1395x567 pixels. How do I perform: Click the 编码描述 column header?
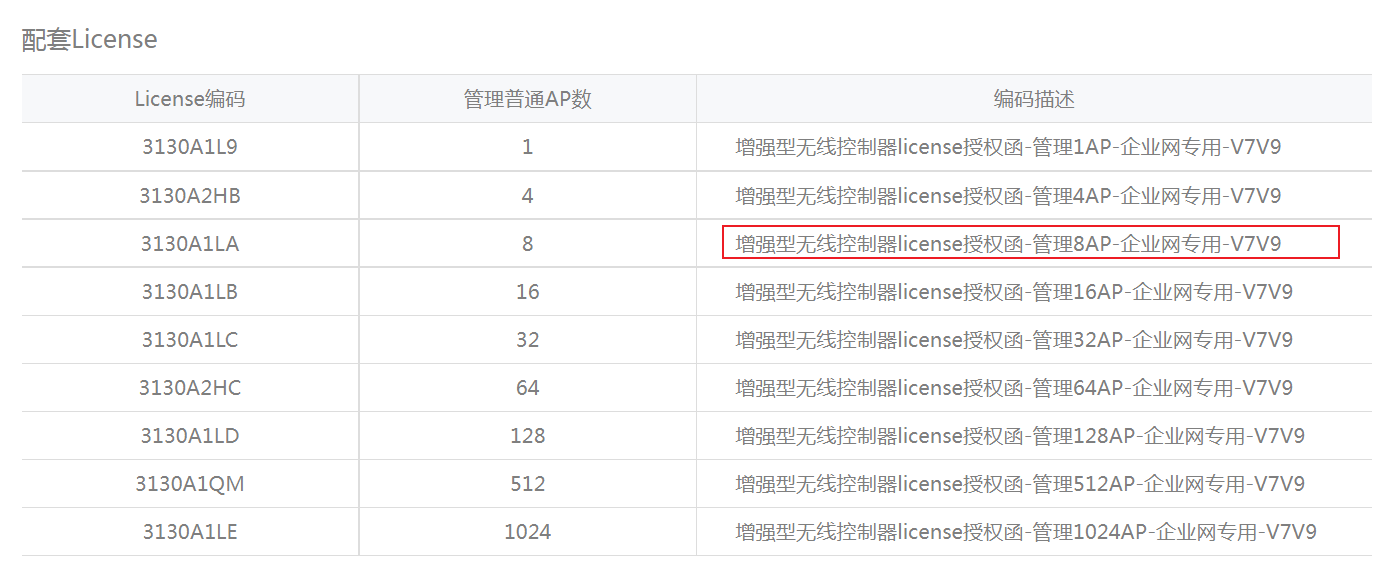tap(1033, 99)
